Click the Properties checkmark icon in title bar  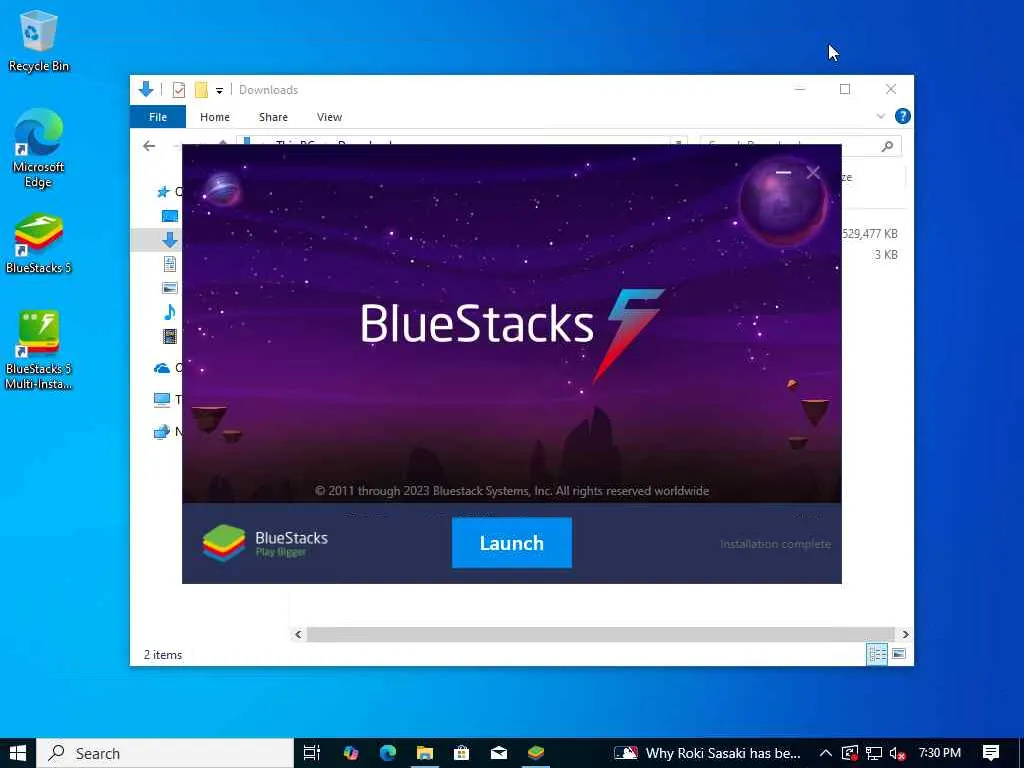pyautogui.click(x=178, y=90)
